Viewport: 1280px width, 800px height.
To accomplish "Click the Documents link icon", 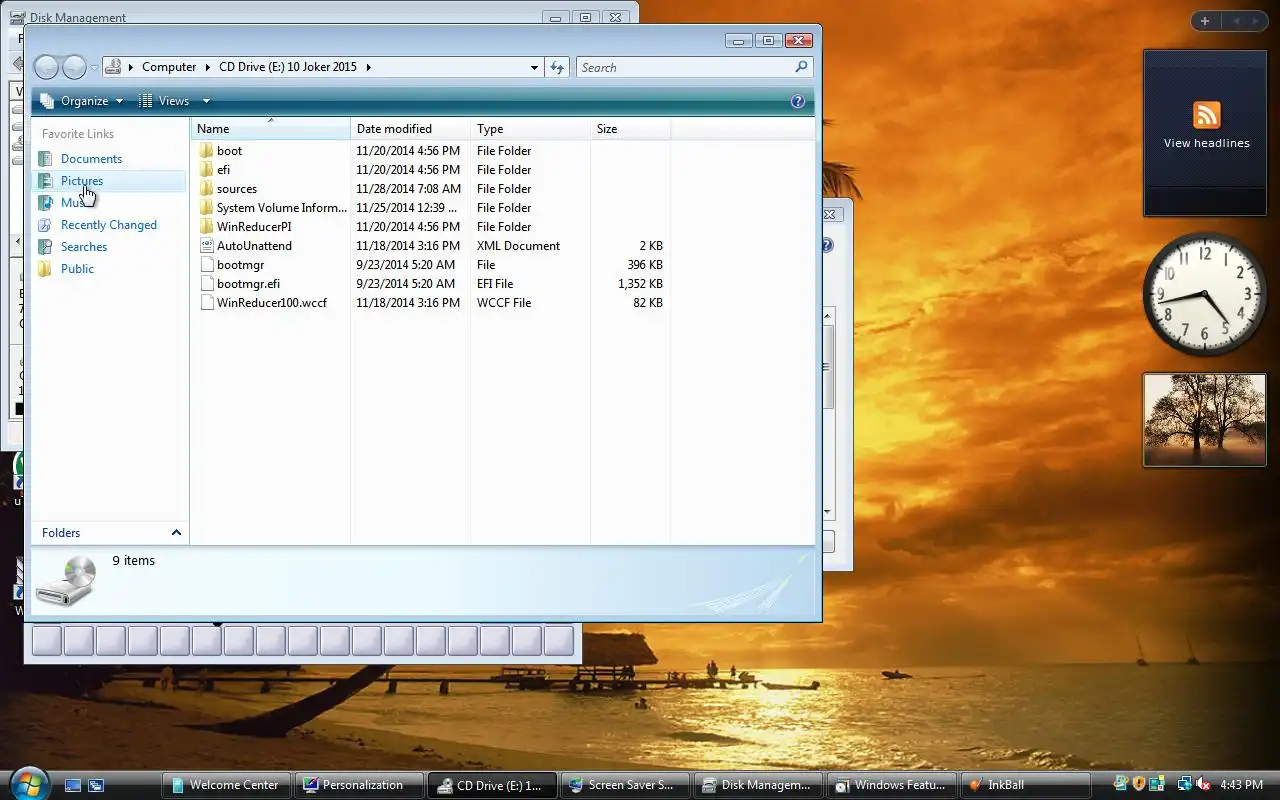I will pos(45,159).
